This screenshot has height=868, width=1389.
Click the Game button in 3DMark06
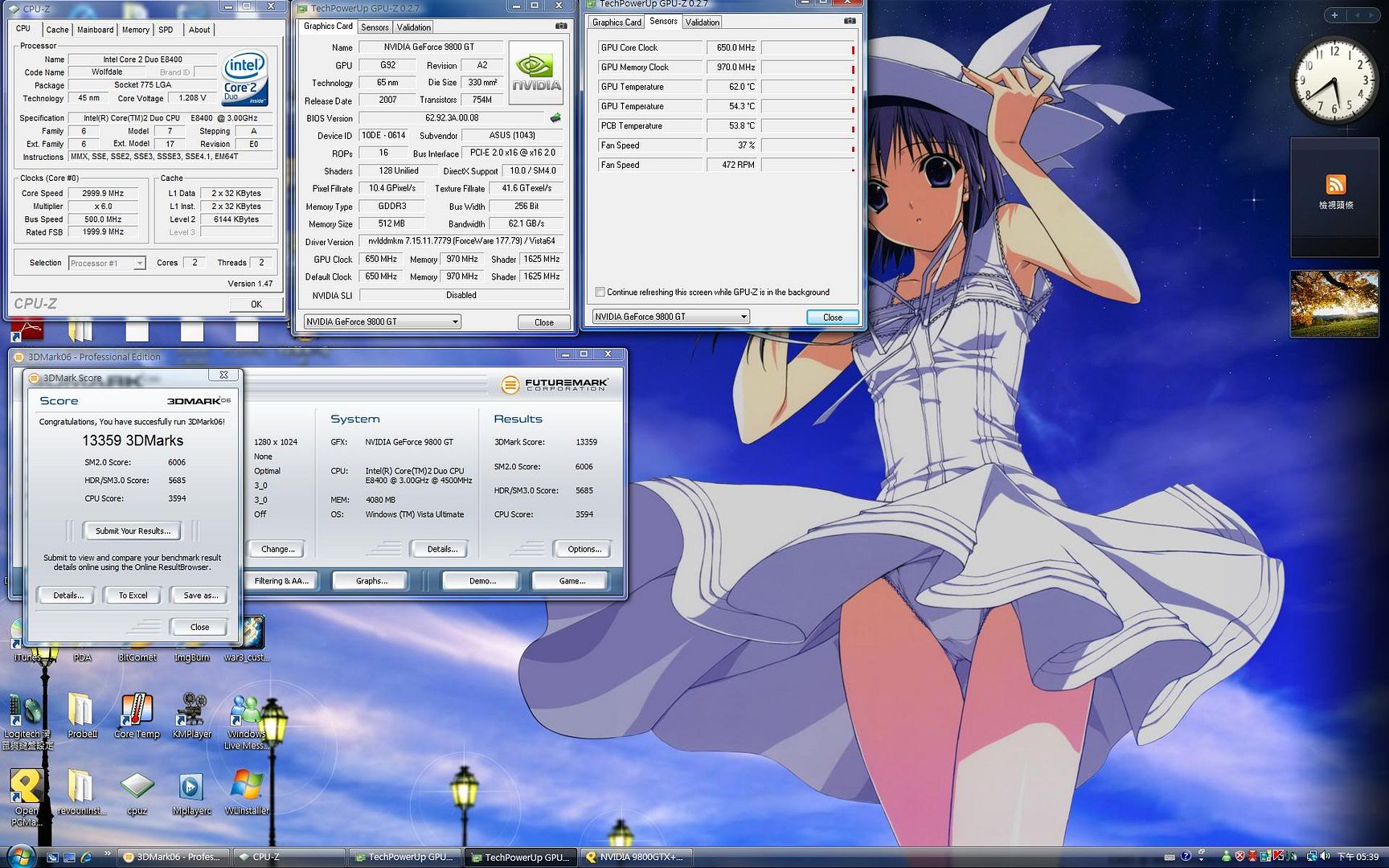572,580
